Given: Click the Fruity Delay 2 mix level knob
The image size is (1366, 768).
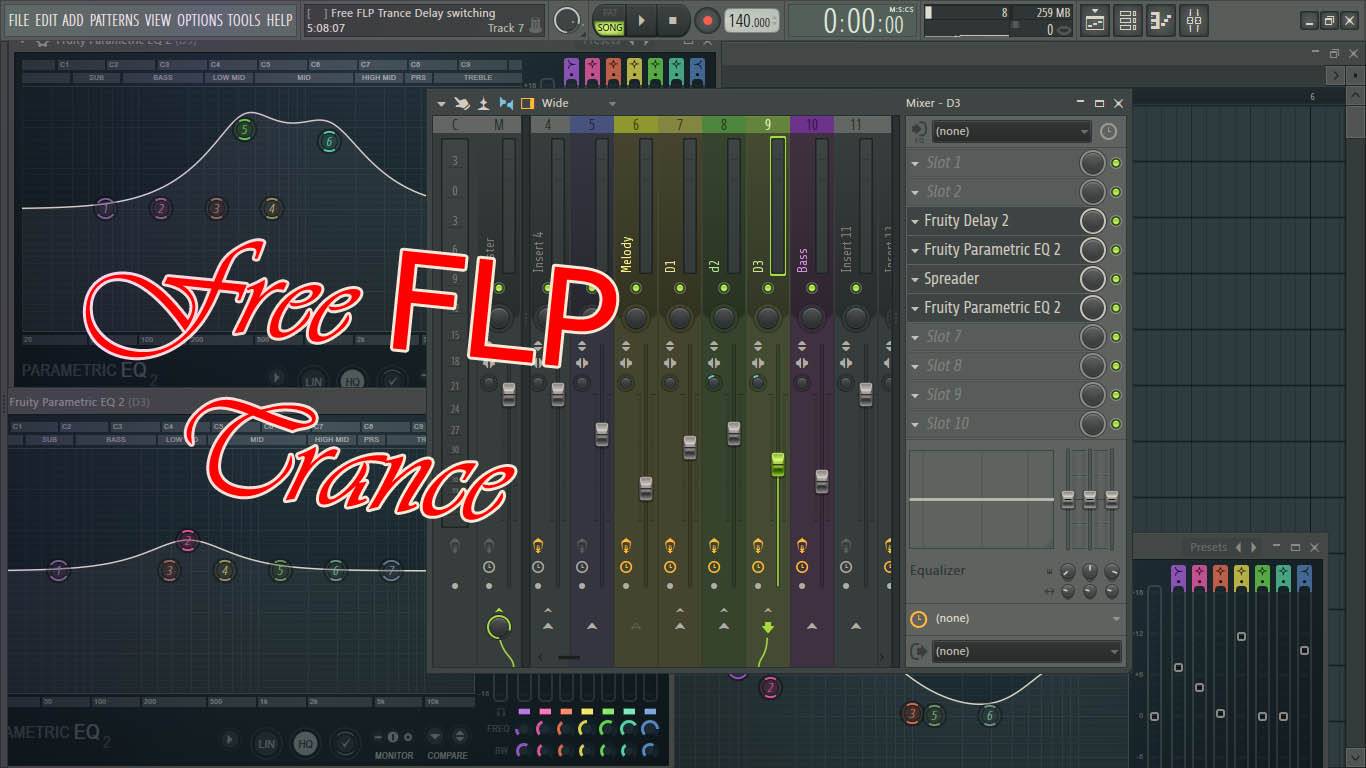Looking at the screenshot, I should click(1092, 221).
